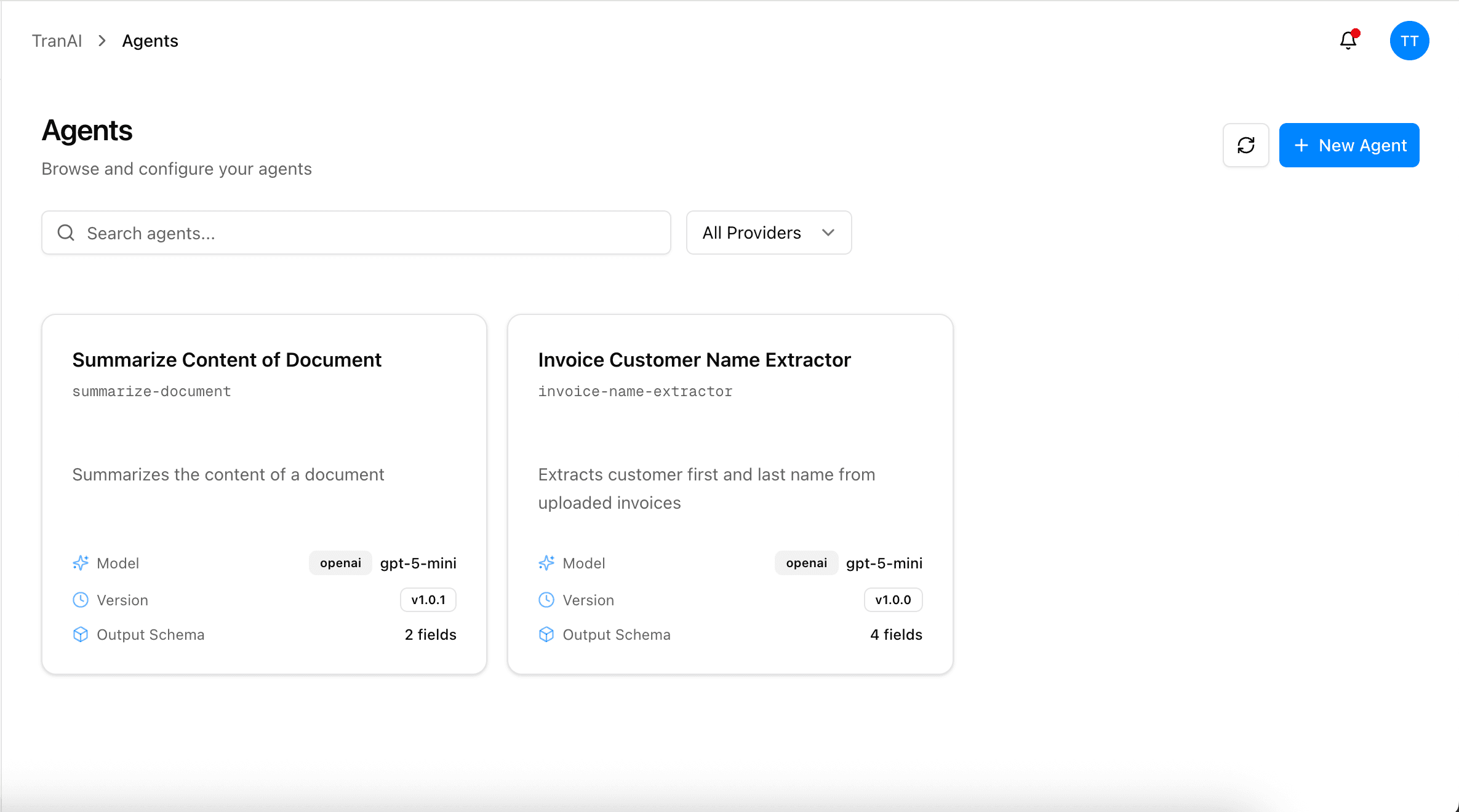Click the refresh agents icon button

click(x=1245, y=145)
